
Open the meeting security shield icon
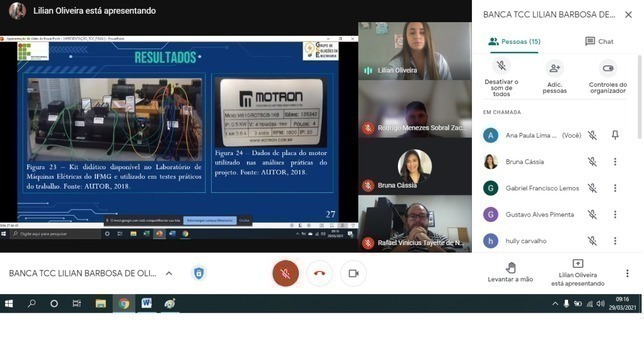(x=199, y=273)
